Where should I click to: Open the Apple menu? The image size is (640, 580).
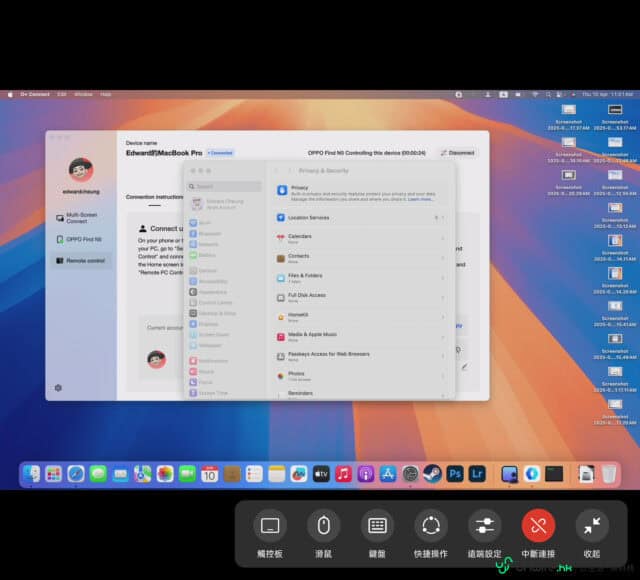tap(10, 94)
